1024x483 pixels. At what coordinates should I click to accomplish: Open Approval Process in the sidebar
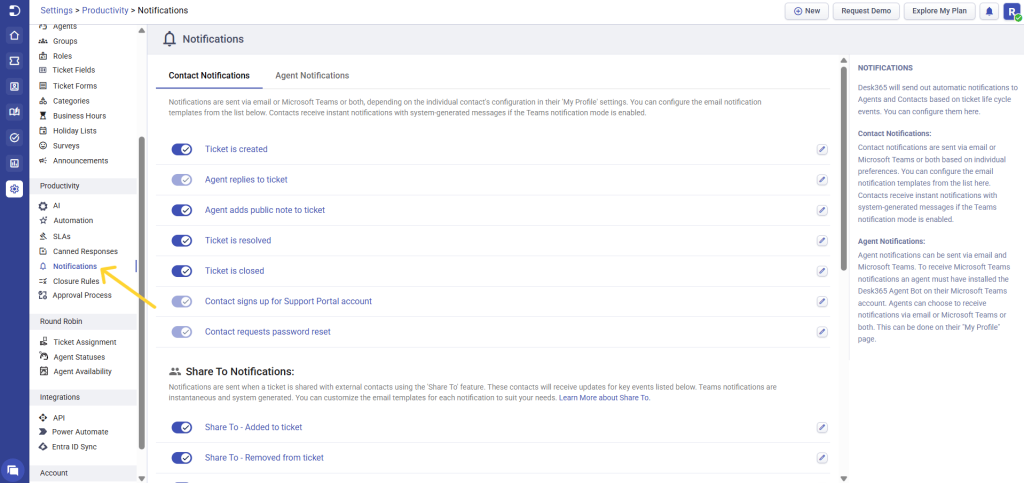tap(82, 295)
